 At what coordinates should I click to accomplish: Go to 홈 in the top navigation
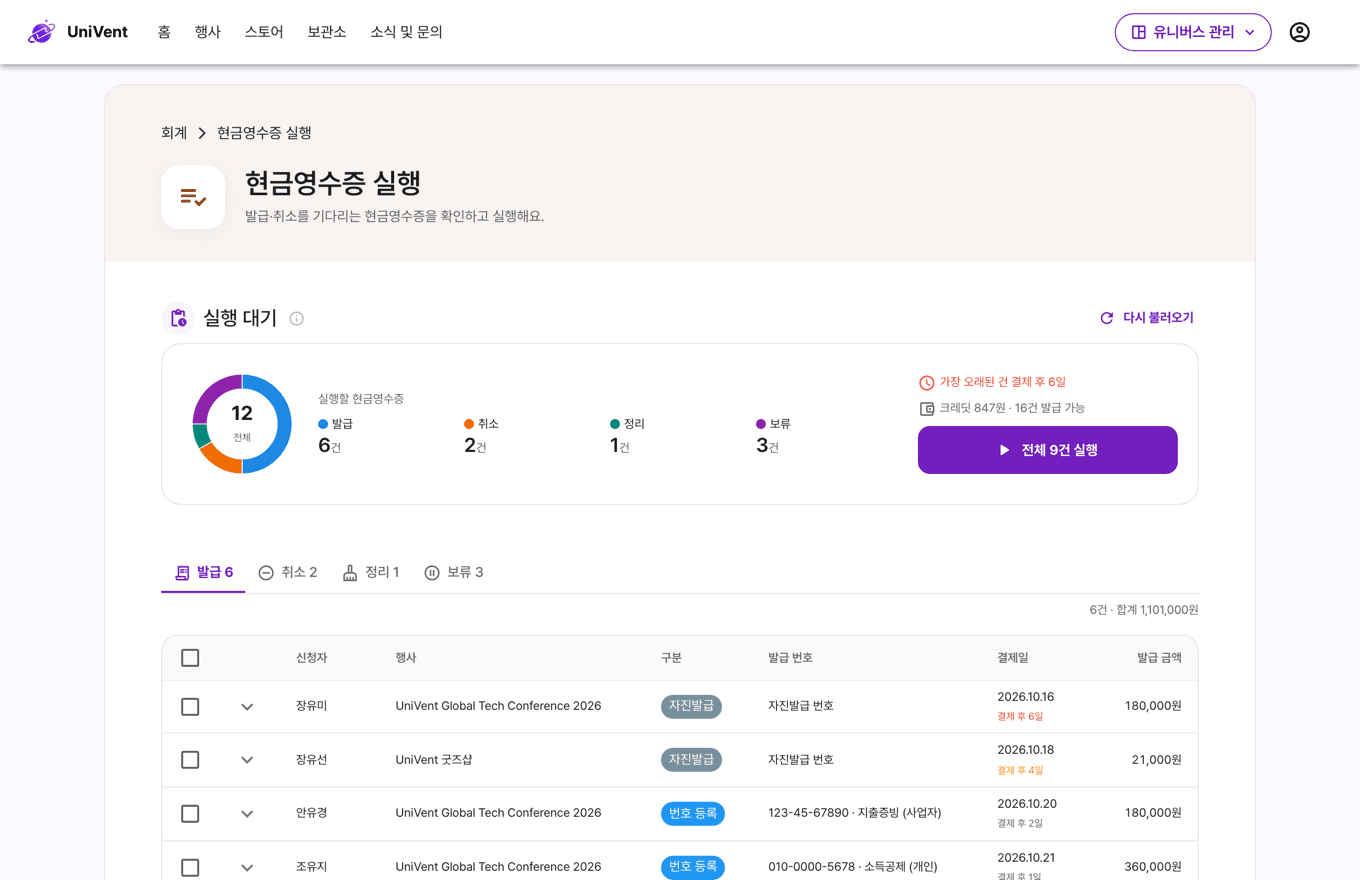164,32
